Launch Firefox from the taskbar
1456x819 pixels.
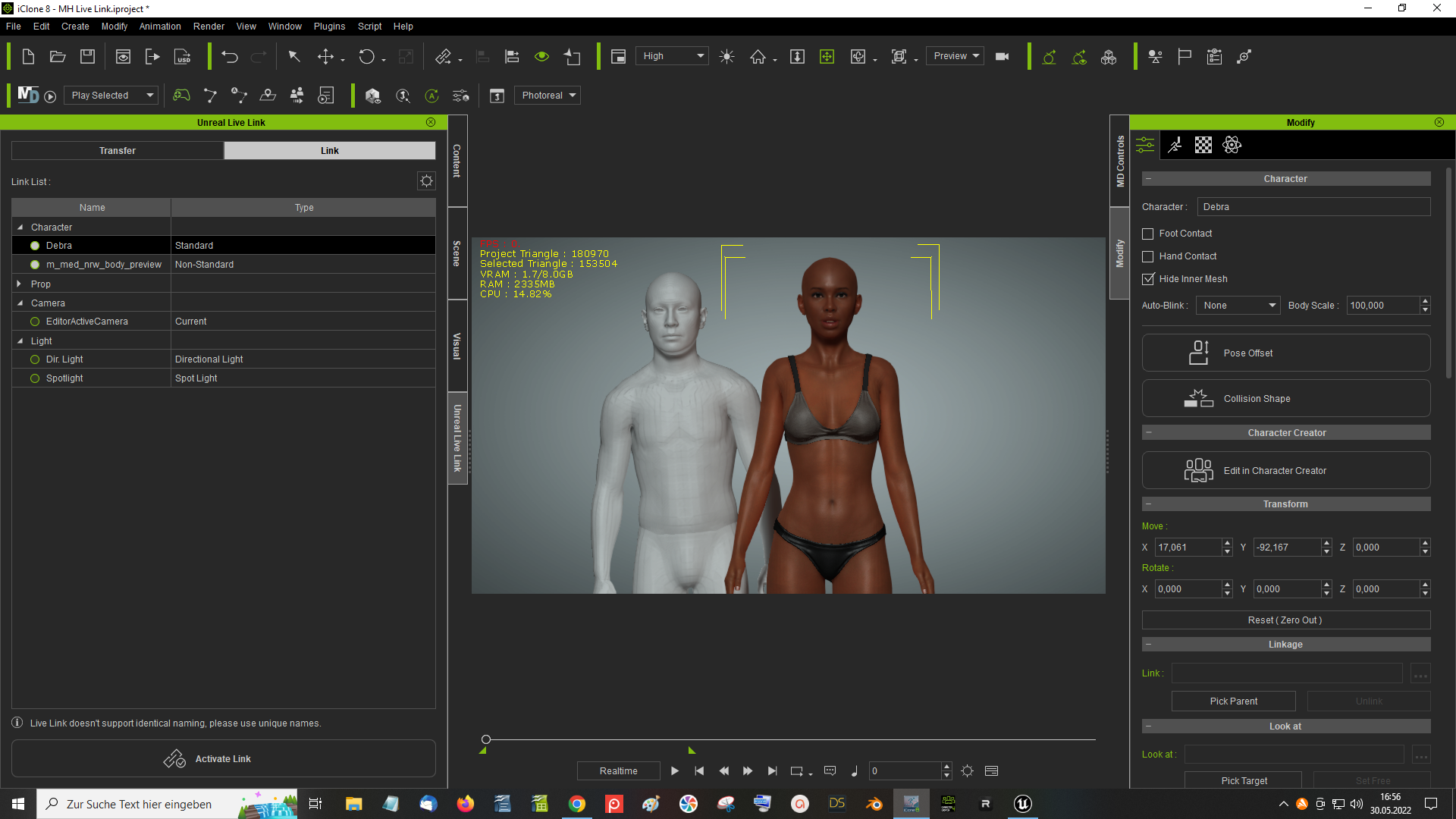coord(465,804)
